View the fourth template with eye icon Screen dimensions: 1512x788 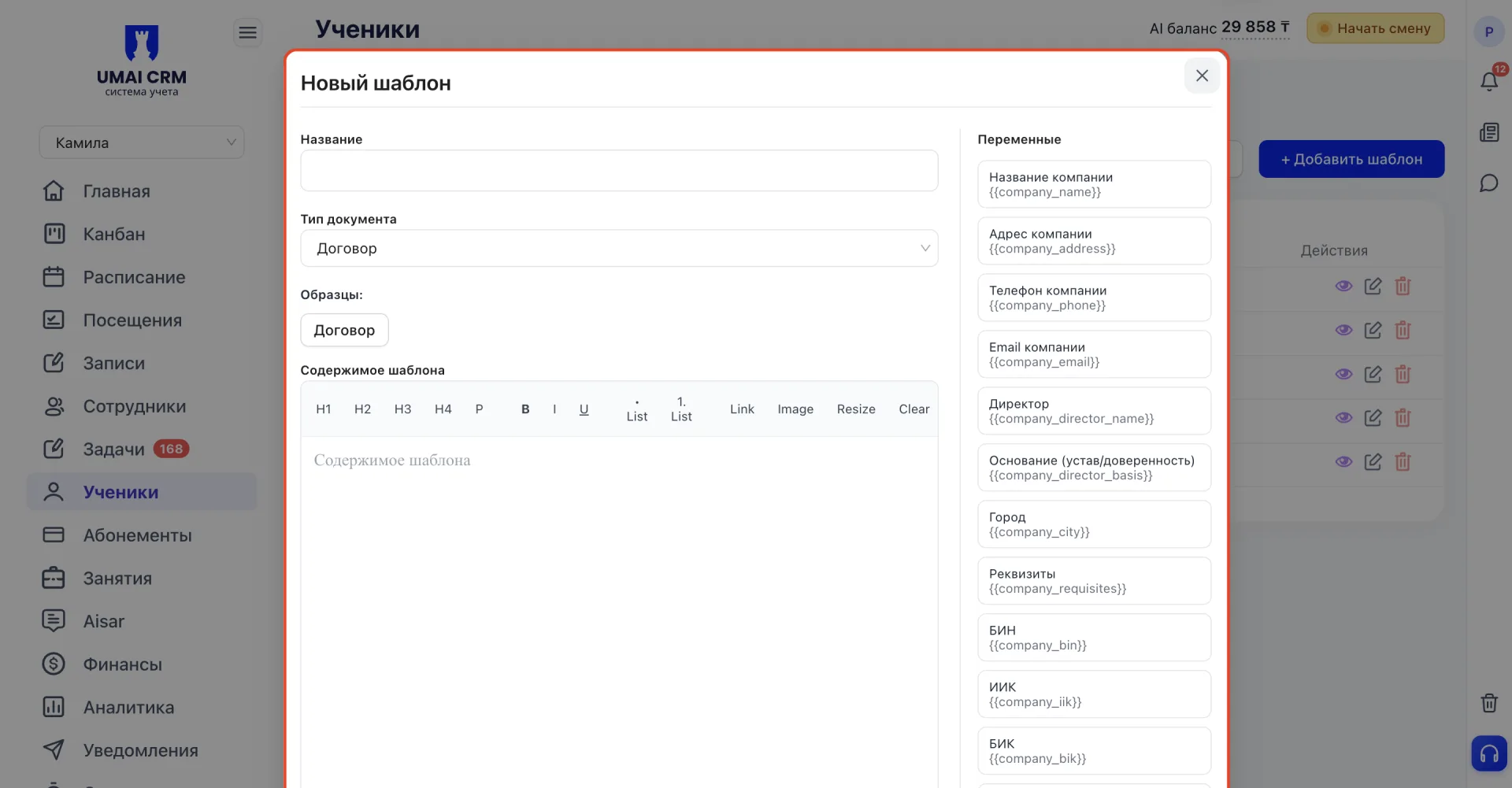(1343, 418)
